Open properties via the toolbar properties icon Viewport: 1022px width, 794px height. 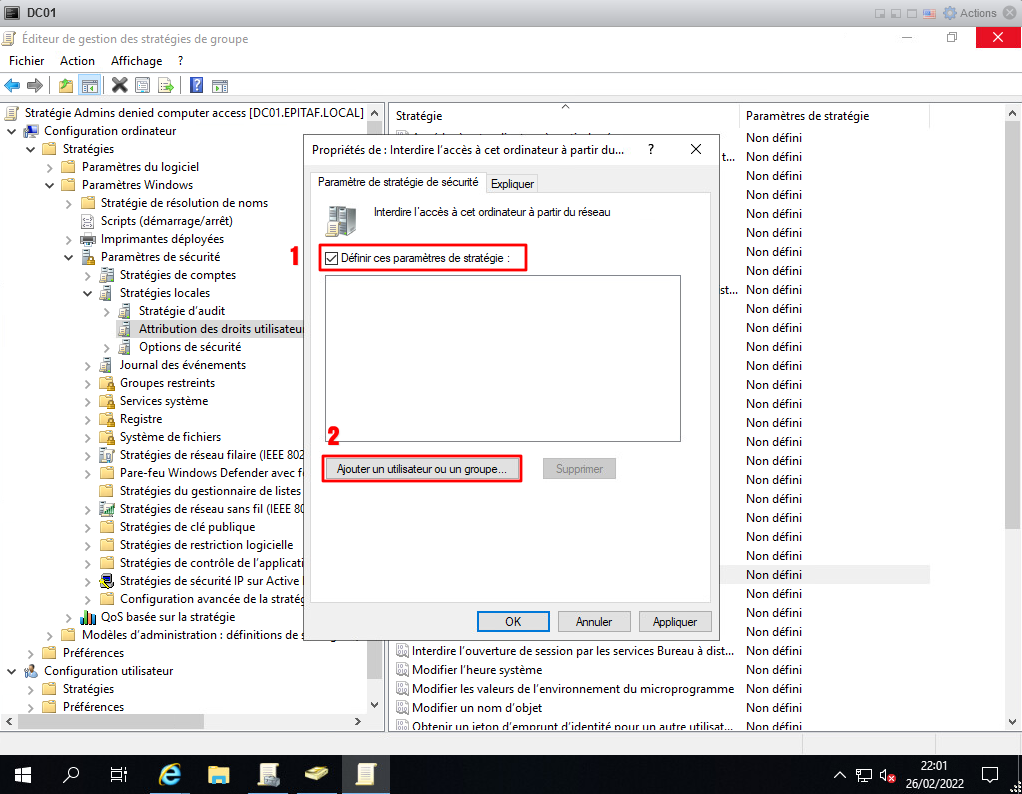[142, 85]
